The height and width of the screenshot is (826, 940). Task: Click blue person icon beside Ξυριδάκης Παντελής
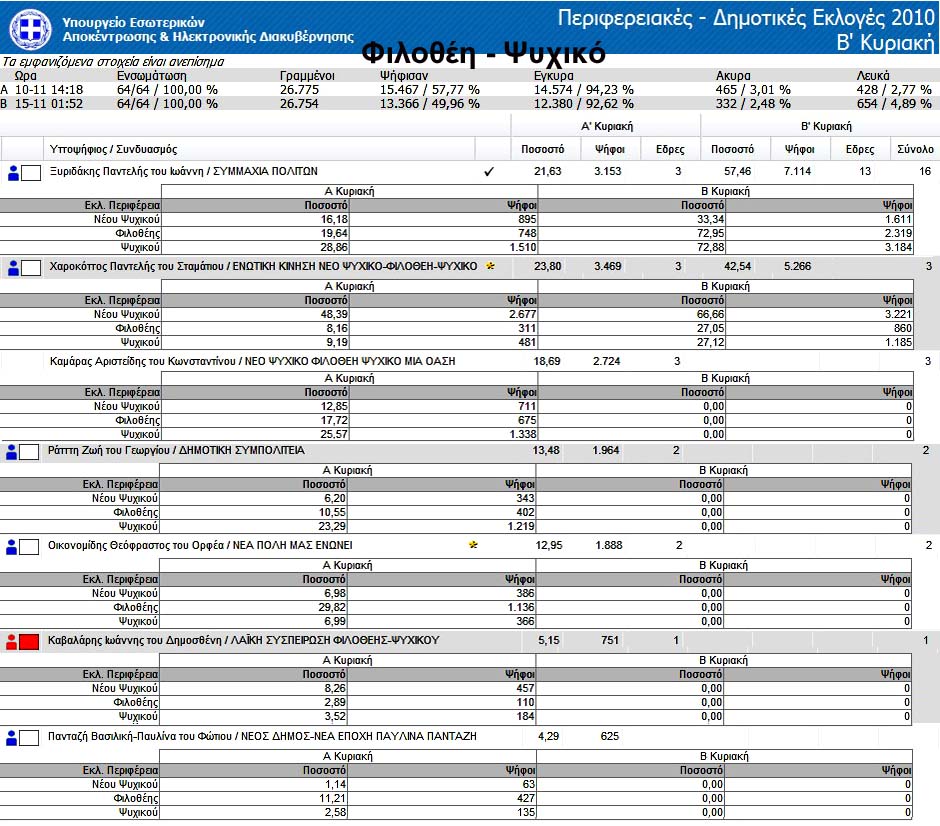pyautogui.click(x=14, y=173)
